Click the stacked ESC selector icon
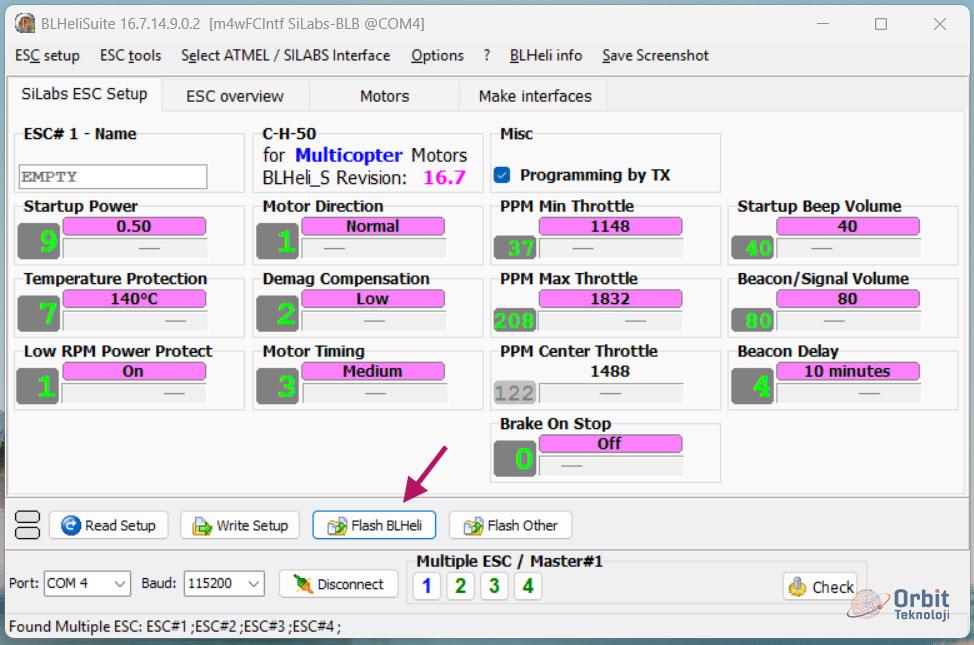Screen dimensions: 974x645 (28, 525)
